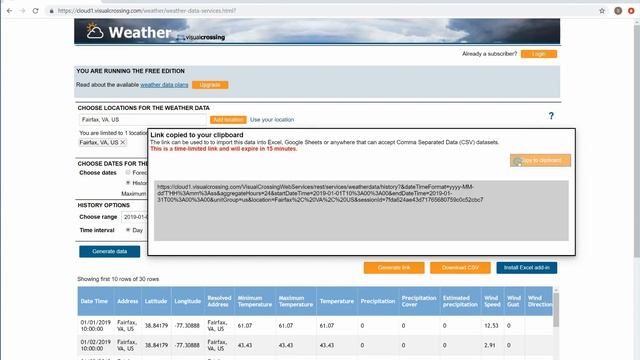Click the Weather Visual Crossing logo
The width and height of the screenshot is (640, 360).
[155, 32]
